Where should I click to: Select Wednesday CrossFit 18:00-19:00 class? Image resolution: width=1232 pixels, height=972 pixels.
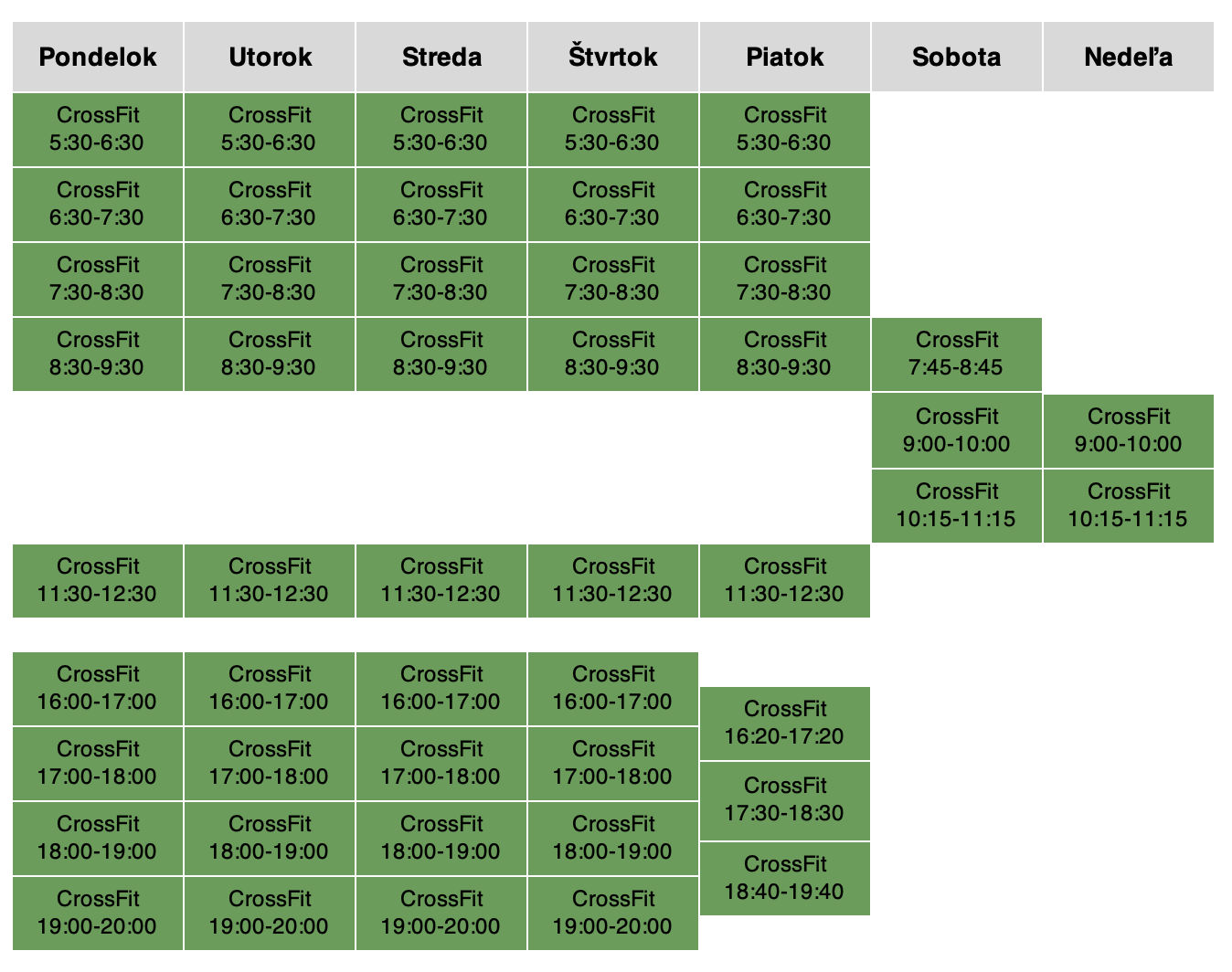coord(441,839)
